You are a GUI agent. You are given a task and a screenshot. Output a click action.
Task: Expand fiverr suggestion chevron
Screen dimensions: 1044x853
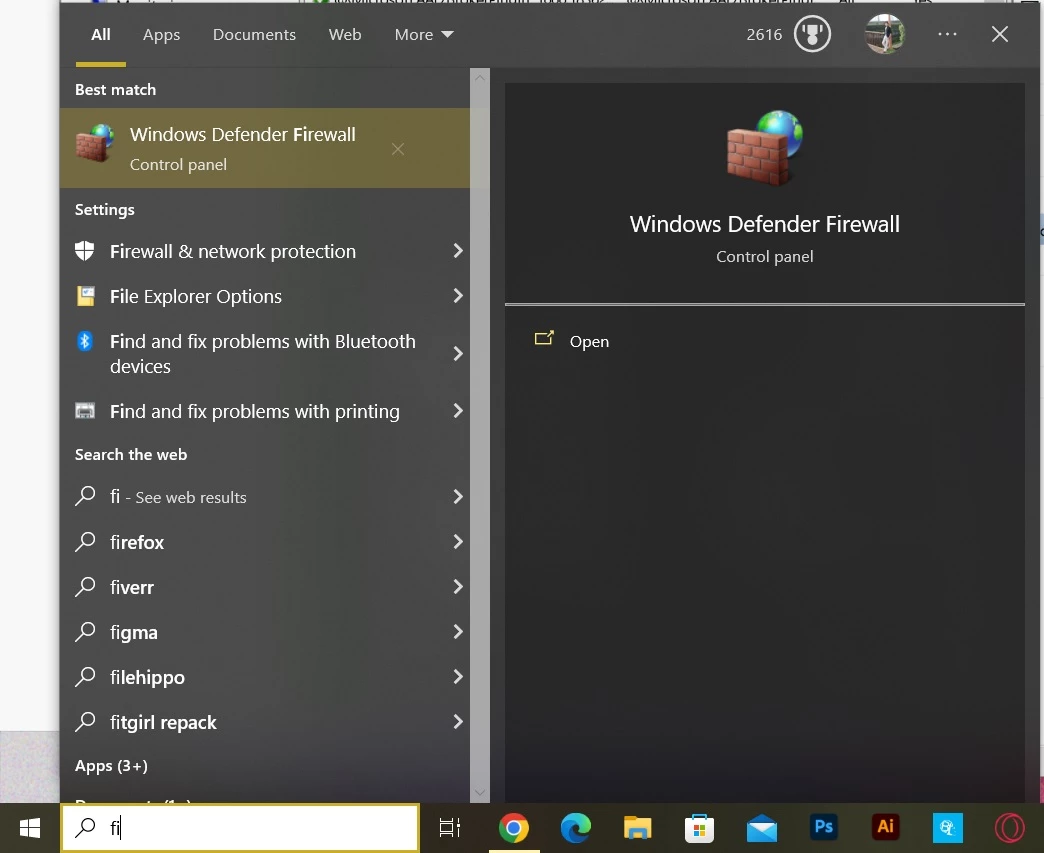pos(458,587)
